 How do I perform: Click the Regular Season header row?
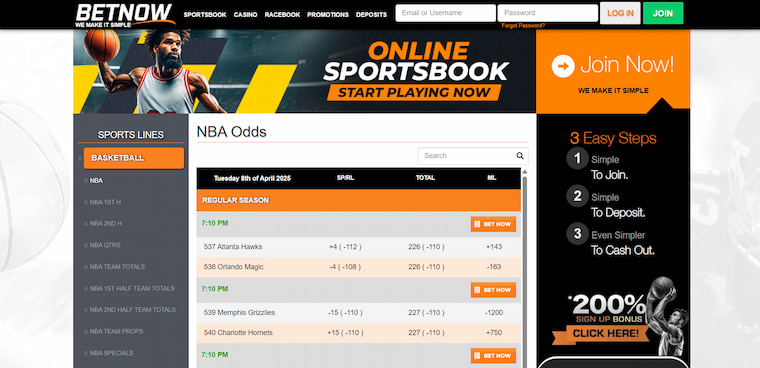(359, 200)
